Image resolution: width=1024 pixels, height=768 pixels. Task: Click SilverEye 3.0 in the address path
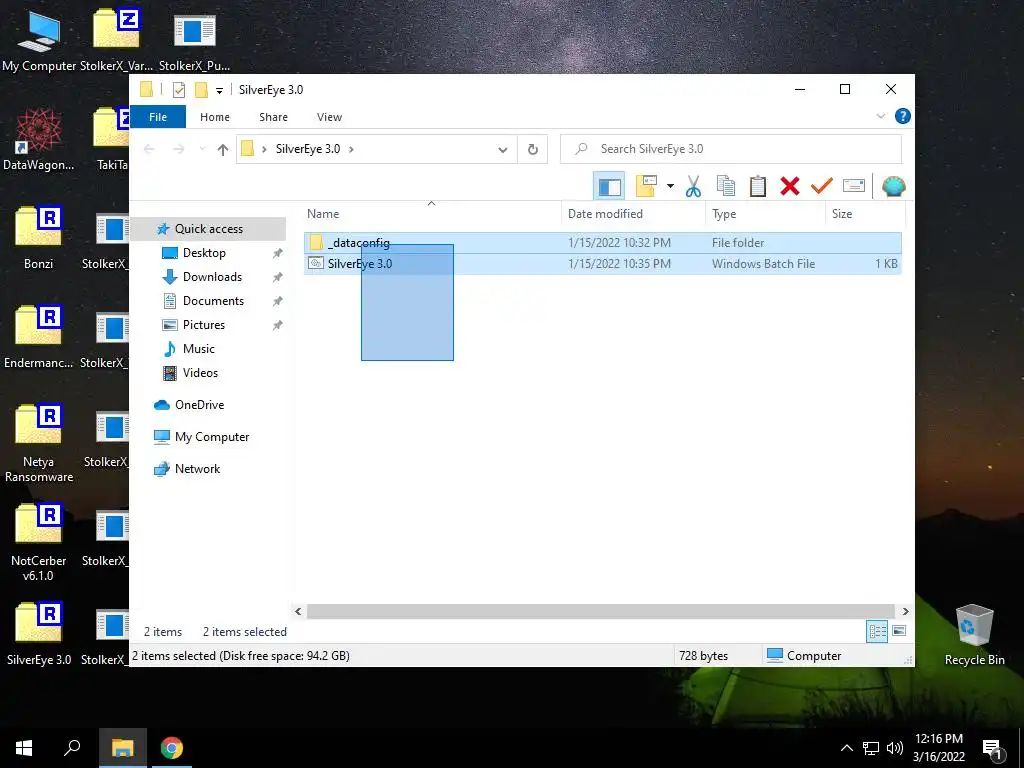(308, 149)
